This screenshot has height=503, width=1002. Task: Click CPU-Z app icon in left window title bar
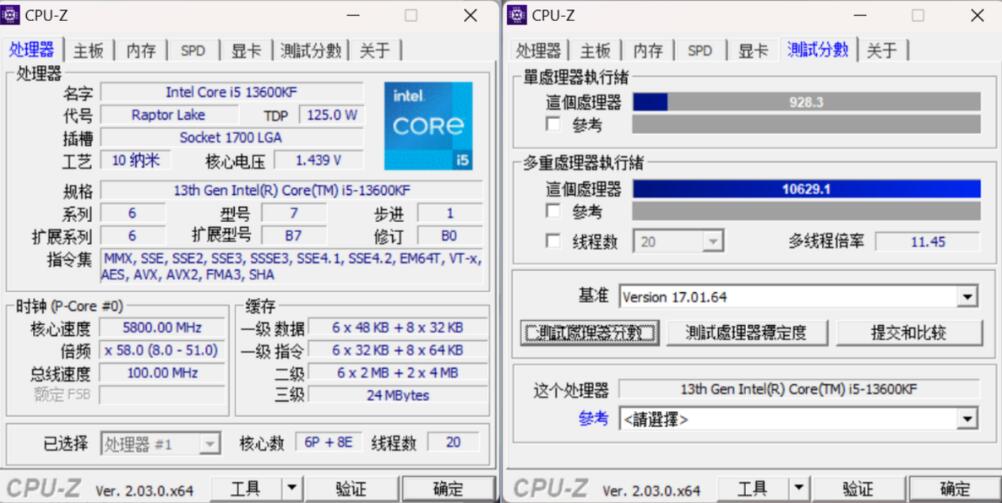click(10, 15)
